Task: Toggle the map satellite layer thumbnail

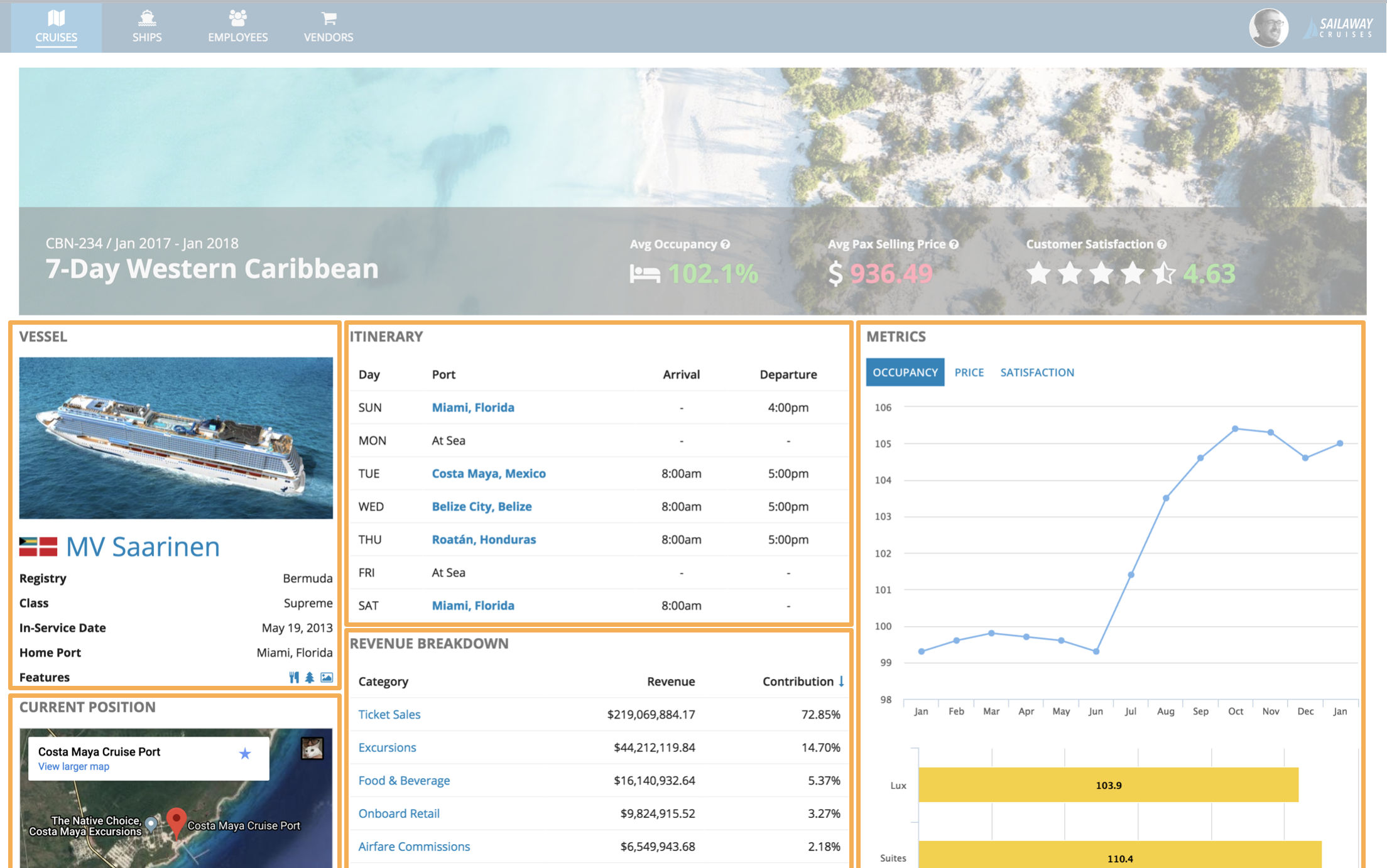Action: click(x=312, y=749)
